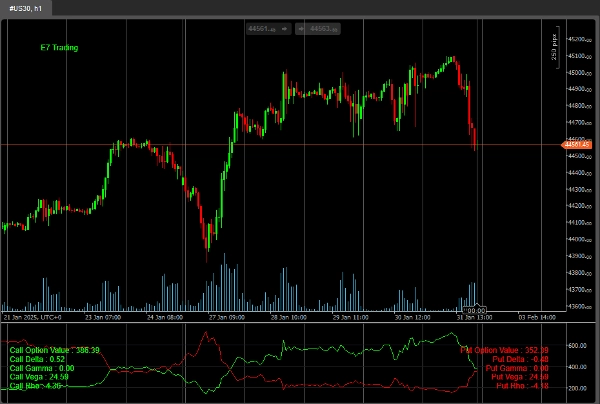Click the Call Delta : 0.52 text
Screen dimensions: 600x404
coord(37,359)
